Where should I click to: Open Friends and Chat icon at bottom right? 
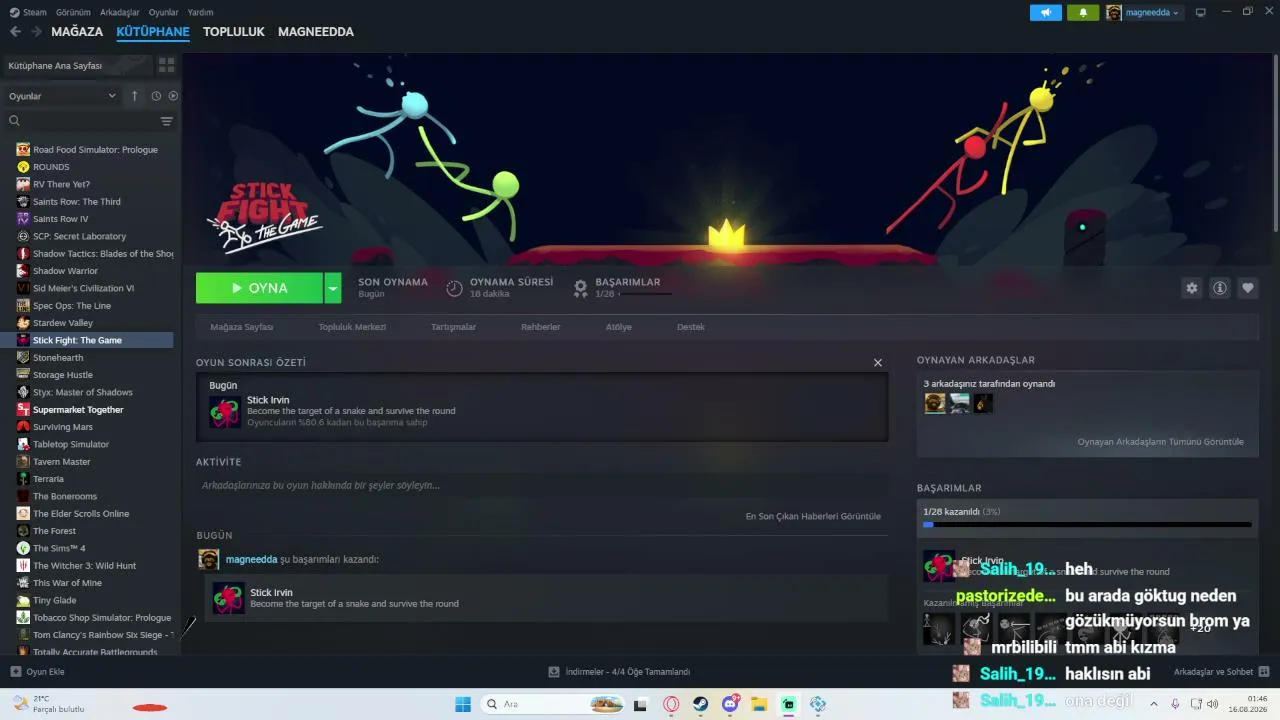click(x=1263, y=672)
